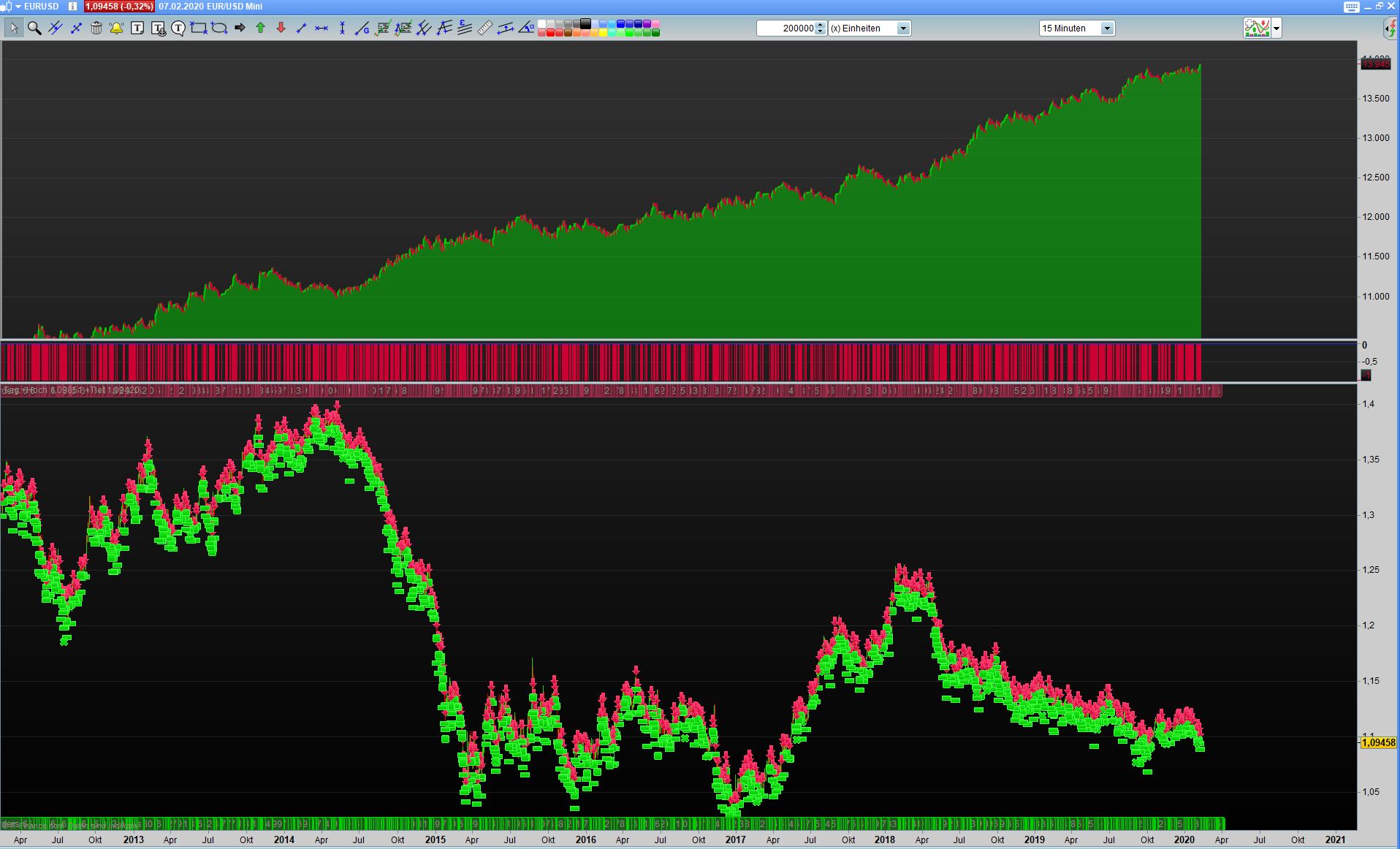Image resolution: width=1400 pixels, height=849 pixels.
Task: Open the add indicator chart button
Action: point(1257,28)
